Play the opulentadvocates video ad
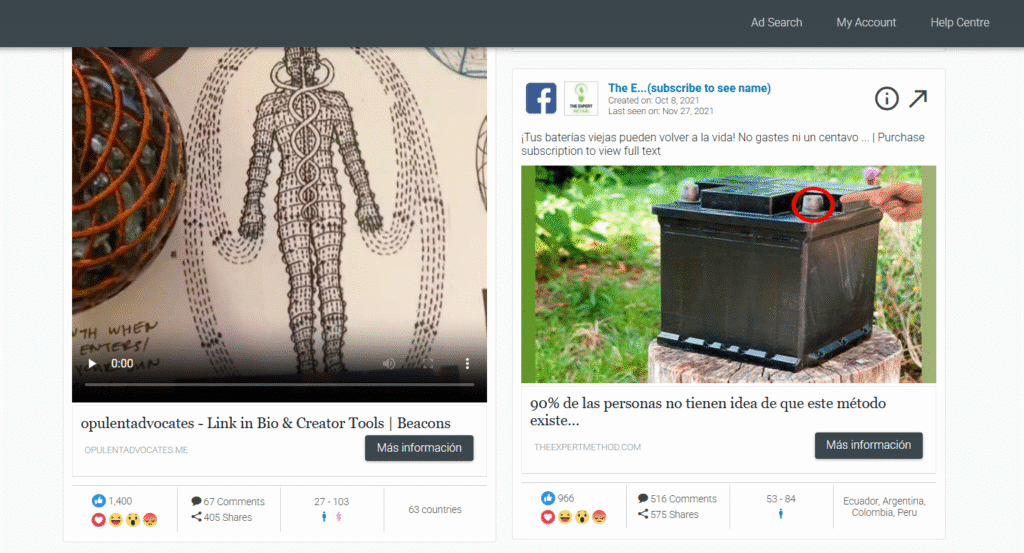 tap(92, 364)
